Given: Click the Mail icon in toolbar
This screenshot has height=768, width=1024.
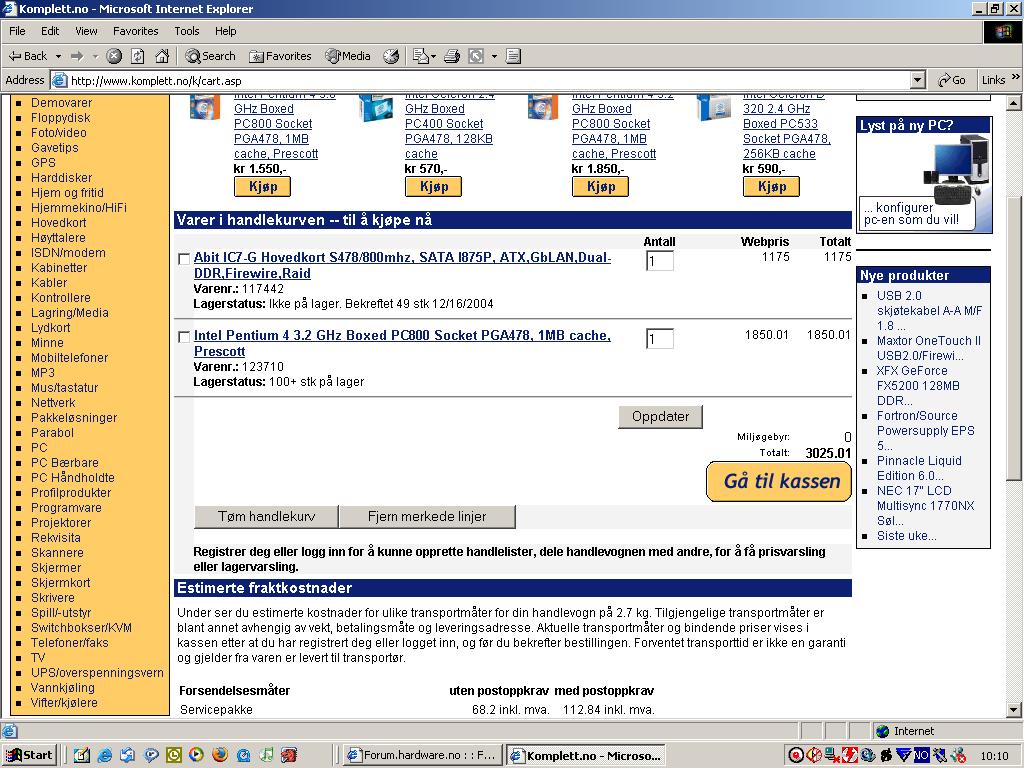Looking at the screenshot, I should pos(421,56).
